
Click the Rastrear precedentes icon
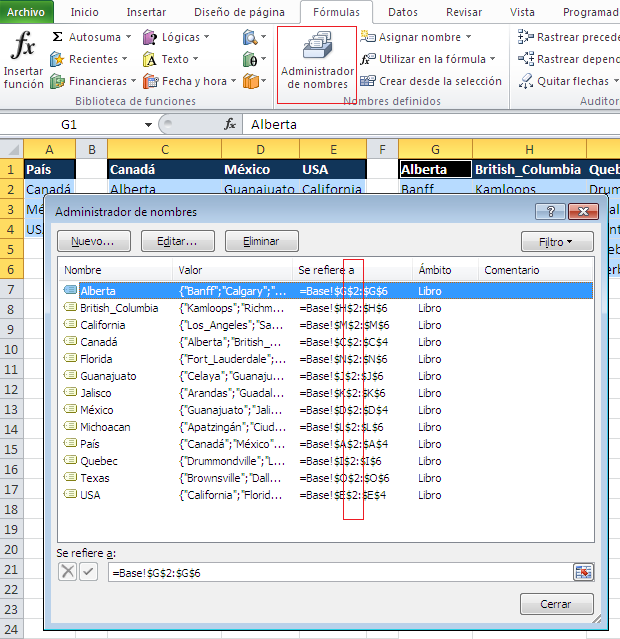[525, 37]
